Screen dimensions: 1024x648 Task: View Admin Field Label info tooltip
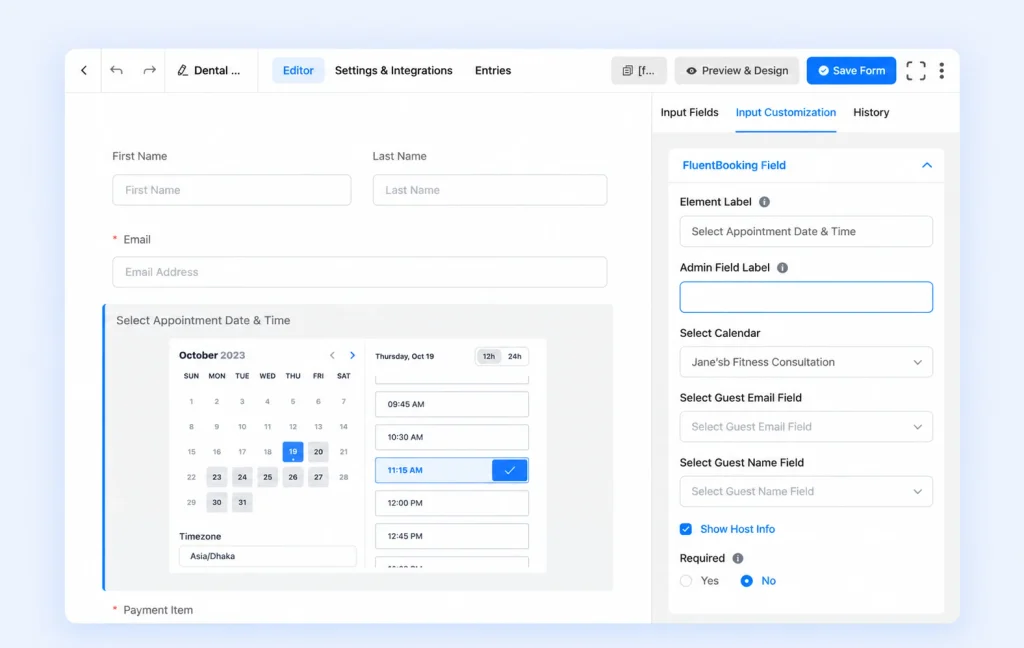click(x=782, y=268)
